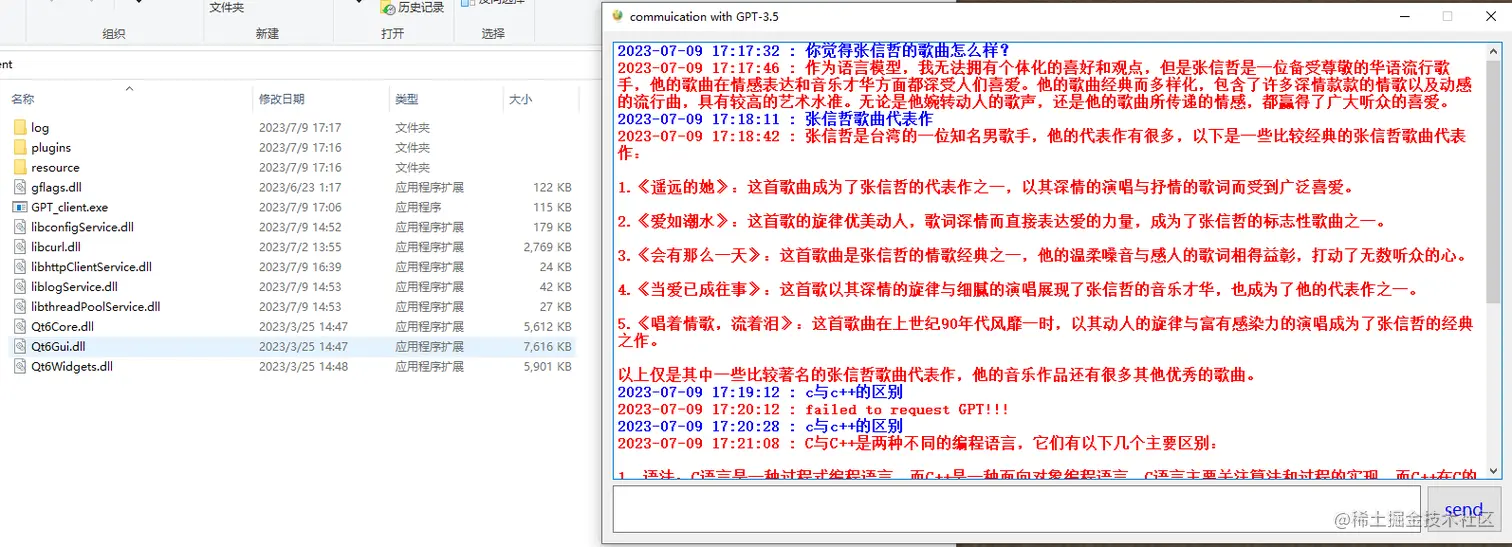Click the libconfigService.dll file icon
This screenshot has width=1512, height=547.
click(21, 227)
